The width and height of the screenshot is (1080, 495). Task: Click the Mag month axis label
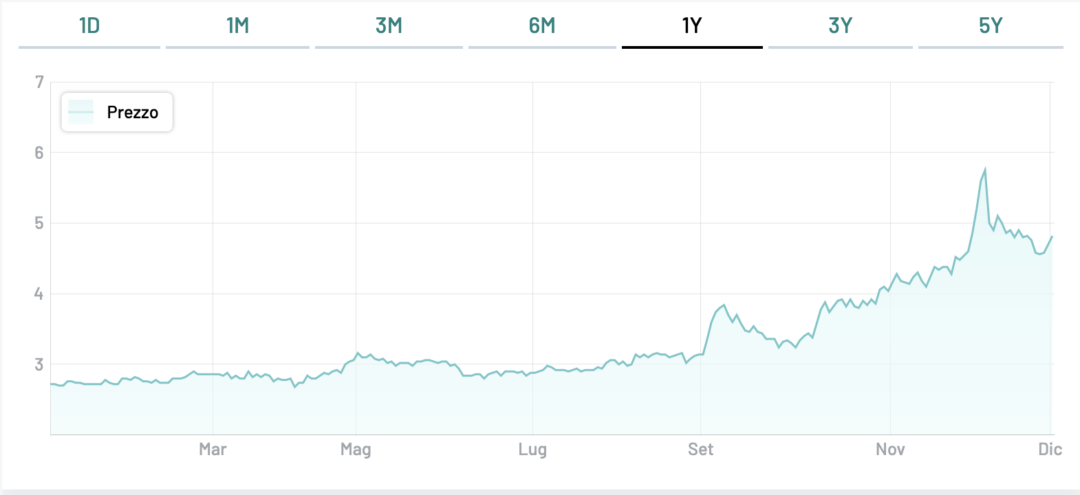pos(356,450)
